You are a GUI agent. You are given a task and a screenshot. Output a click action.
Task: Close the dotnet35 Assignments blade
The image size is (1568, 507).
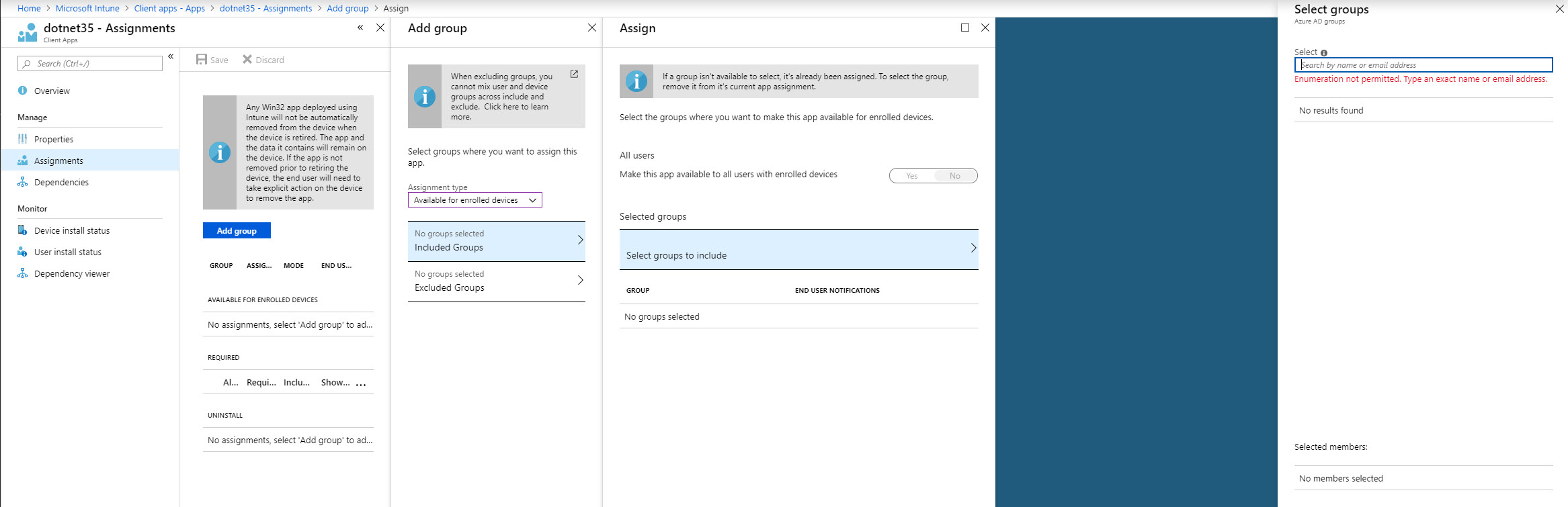pyautogui.click(x=380, y=28)
